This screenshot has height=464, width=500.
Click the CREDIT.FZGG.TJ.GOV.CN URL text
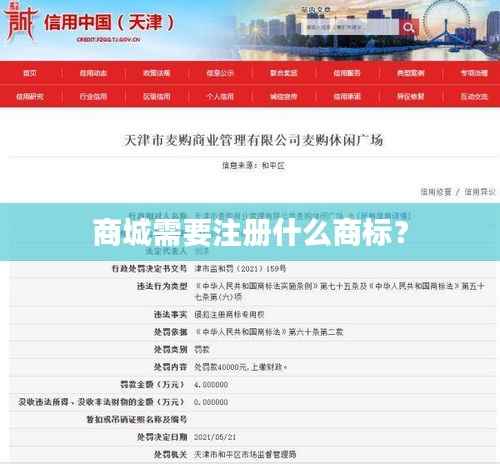[x=109, y=40]
